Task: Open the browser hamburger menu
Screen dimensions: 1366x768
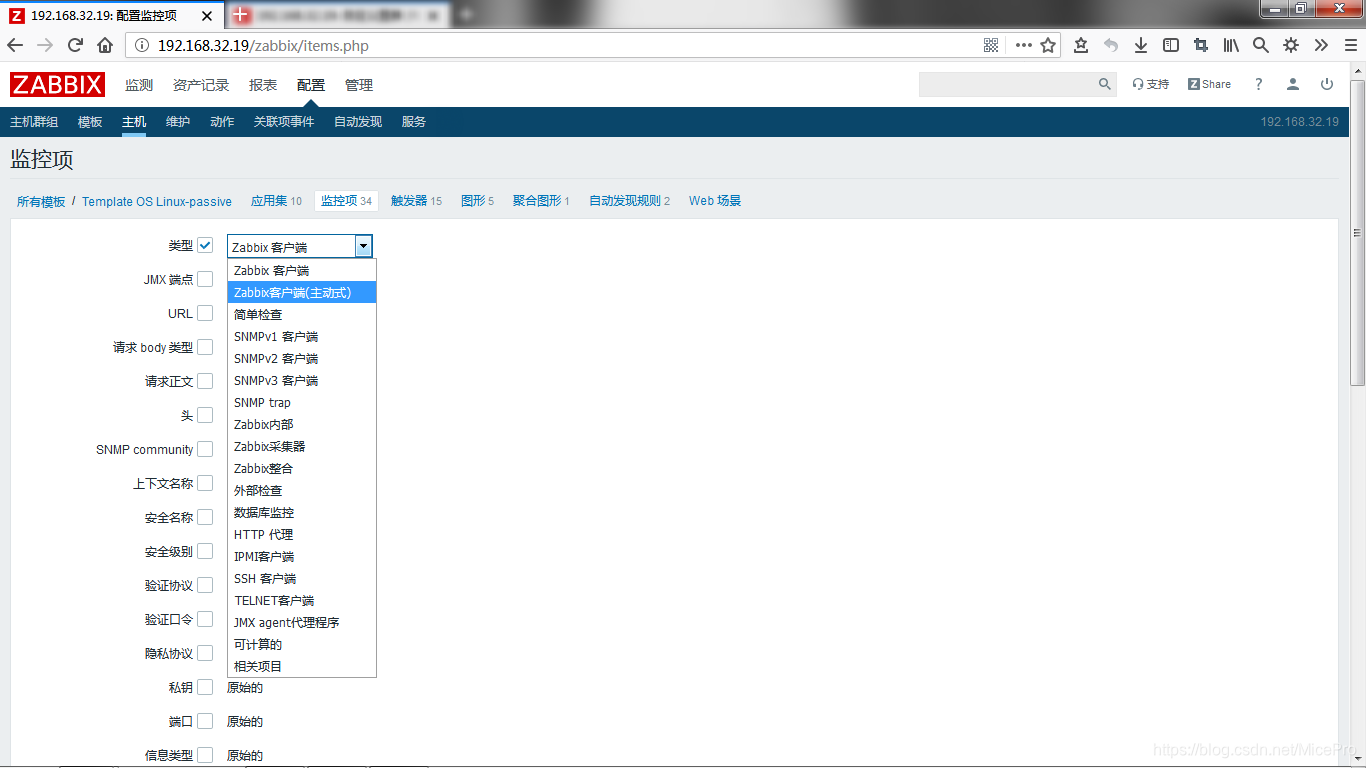Action: [1350, 45]
